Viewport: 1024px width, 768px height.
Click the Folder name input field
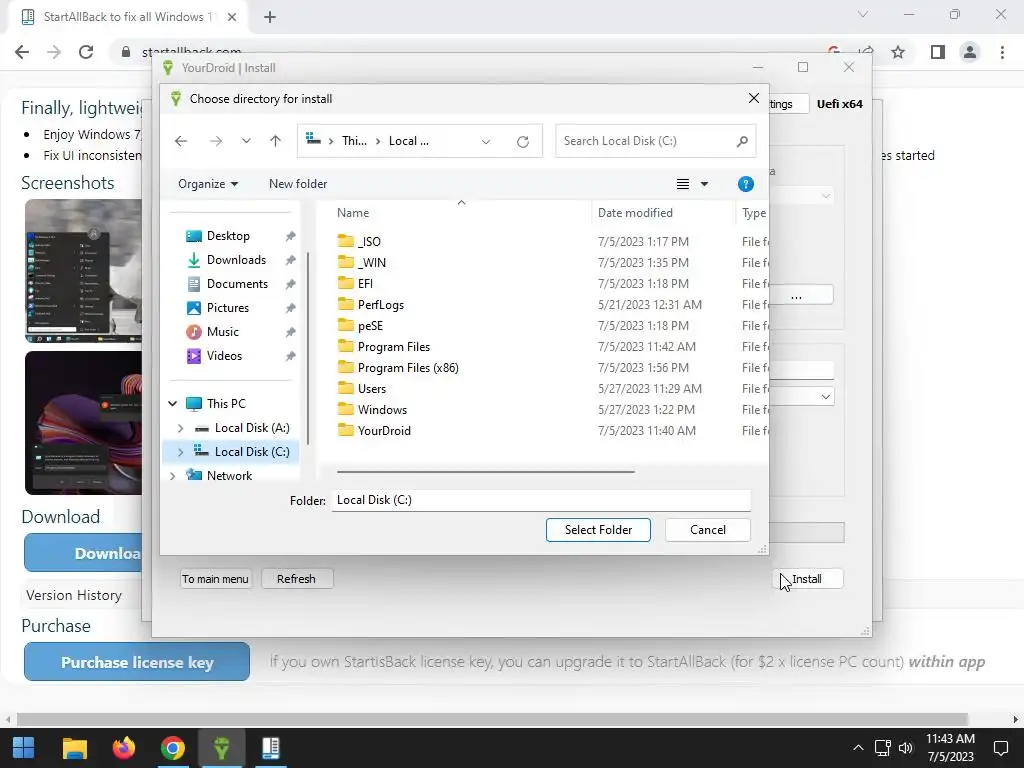click(x=541, y=500)
